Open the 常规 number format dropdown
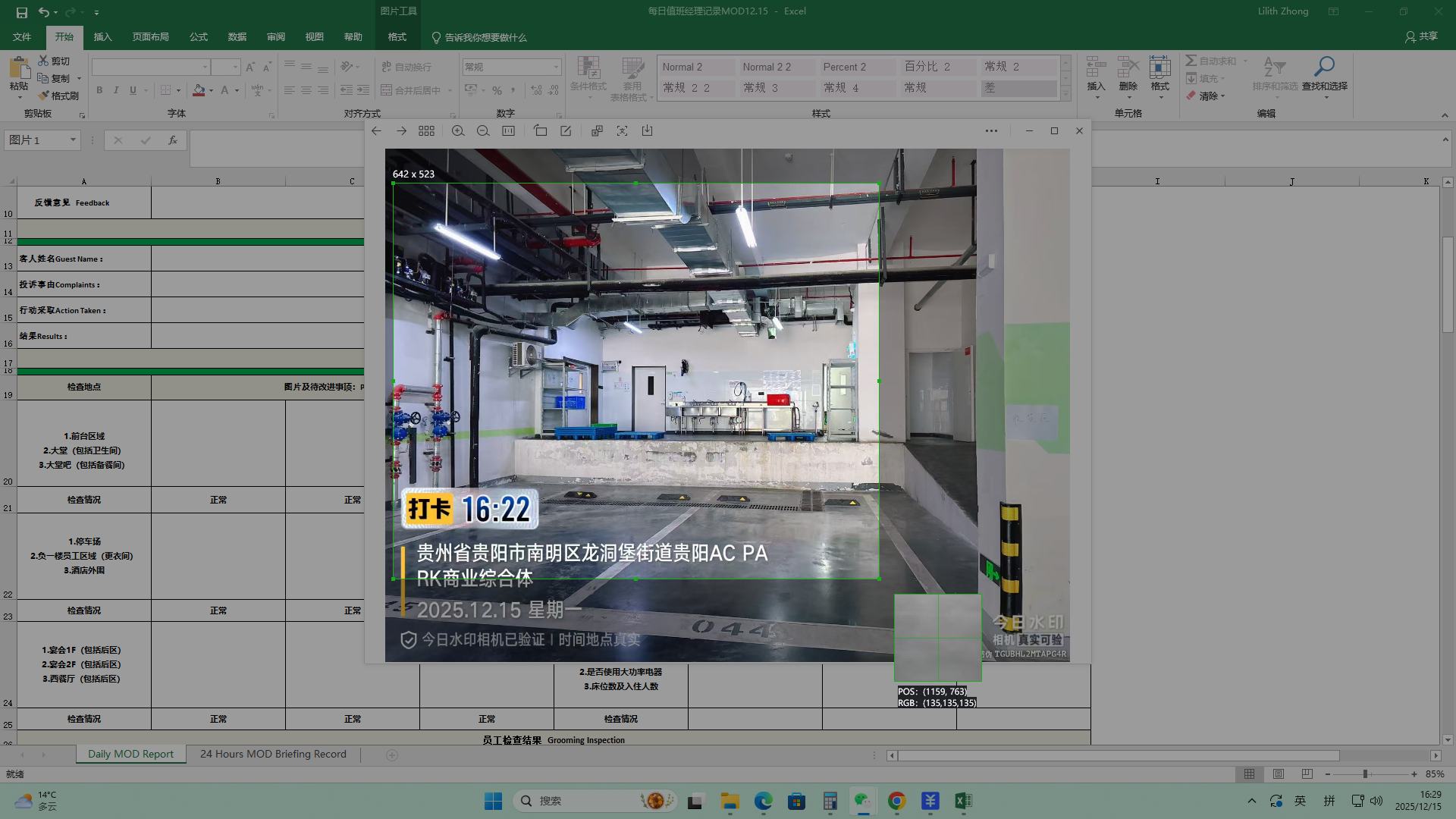This screenshot has height=819, width=1456. (x=556, y=67)
